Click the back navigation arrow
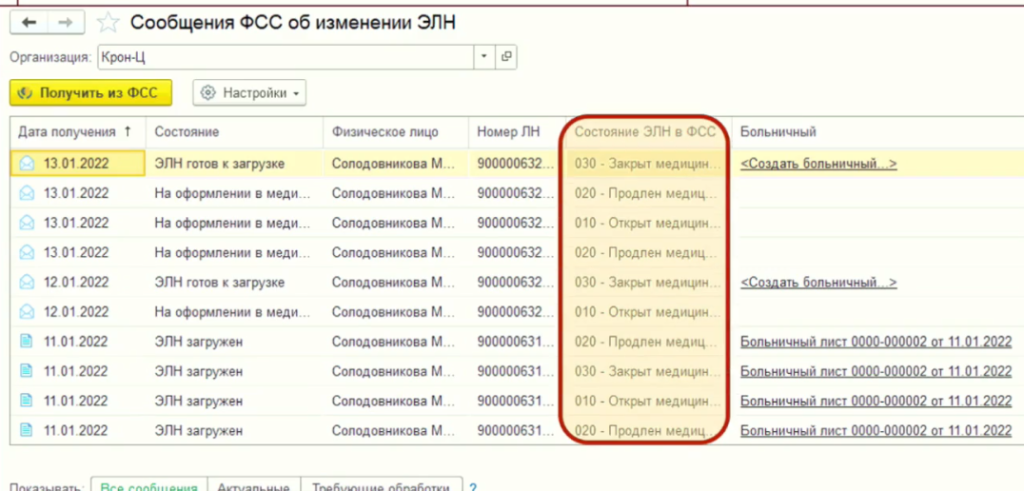Image resolution: width=1024 pixels, height=491 pixels. (29, 22)
